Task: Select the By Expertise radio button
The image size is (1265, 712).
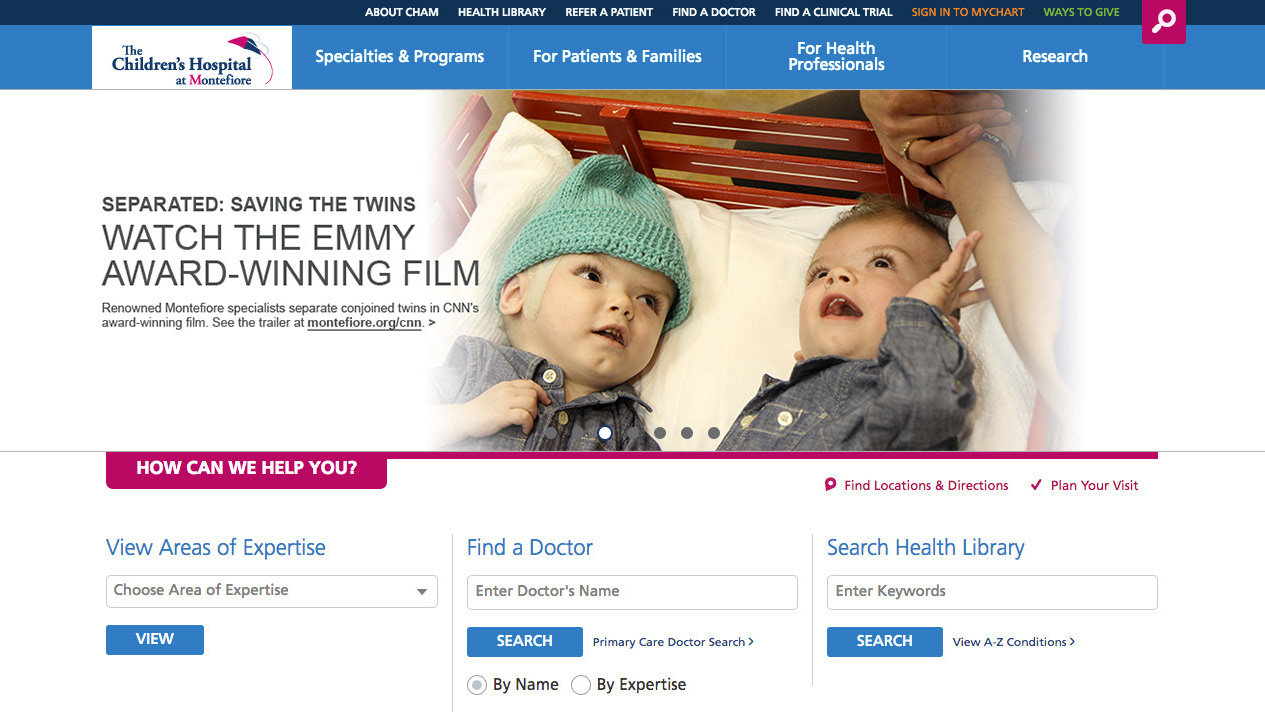Action: (581, 685)
